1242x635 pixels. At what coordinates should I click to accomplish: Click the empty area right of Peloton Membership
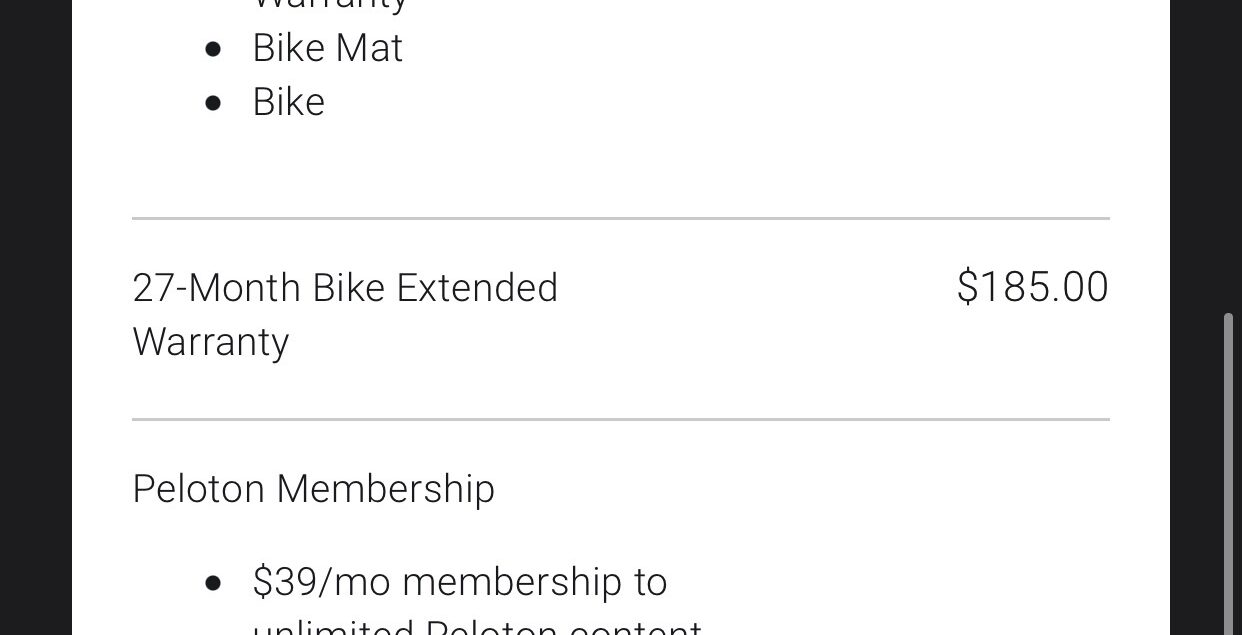point(800,489)
